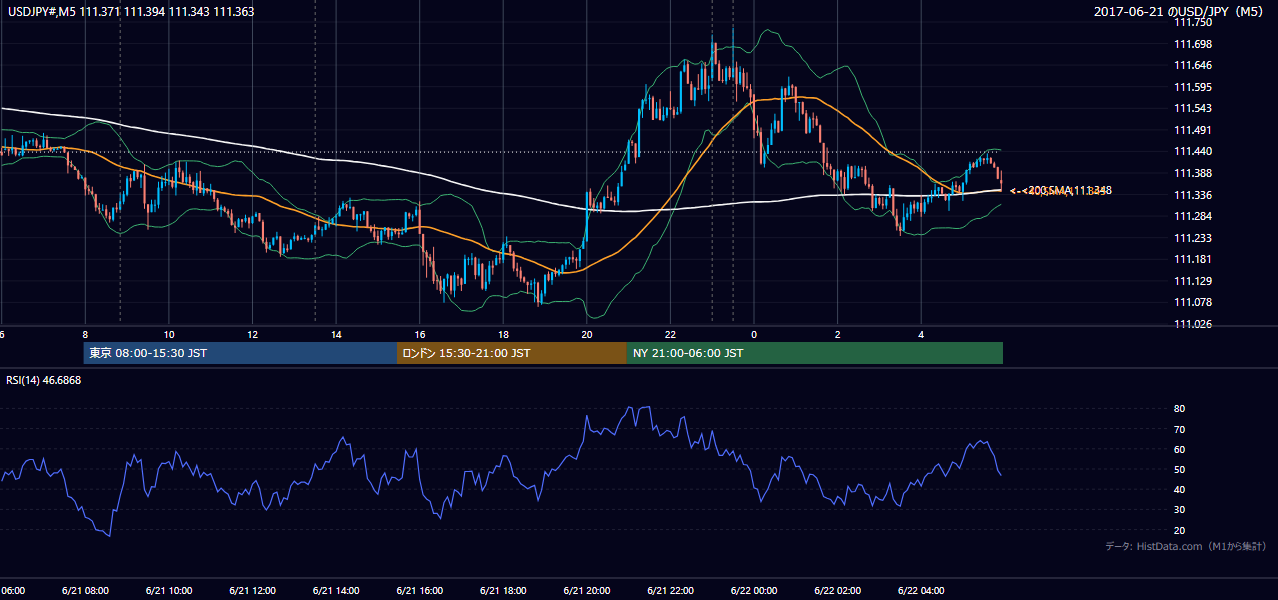Click the 2017-06-21 USD/JPY (M5) chart title
The height and width of the screenshot is (600, 1278).
[x=1180, y=12]
